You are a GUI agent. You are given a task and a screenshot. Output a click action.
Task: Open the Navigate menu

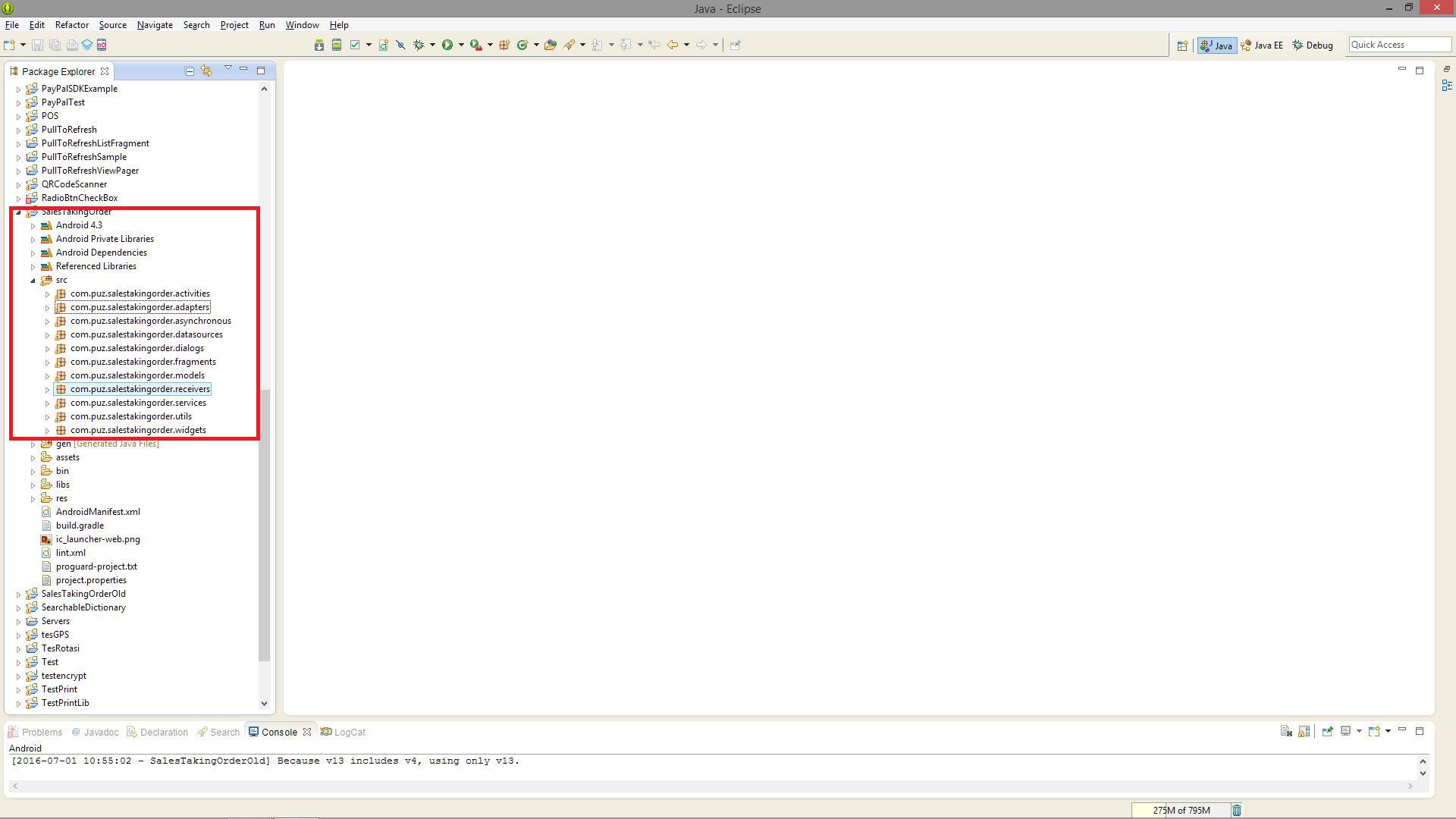pos(155,25)
